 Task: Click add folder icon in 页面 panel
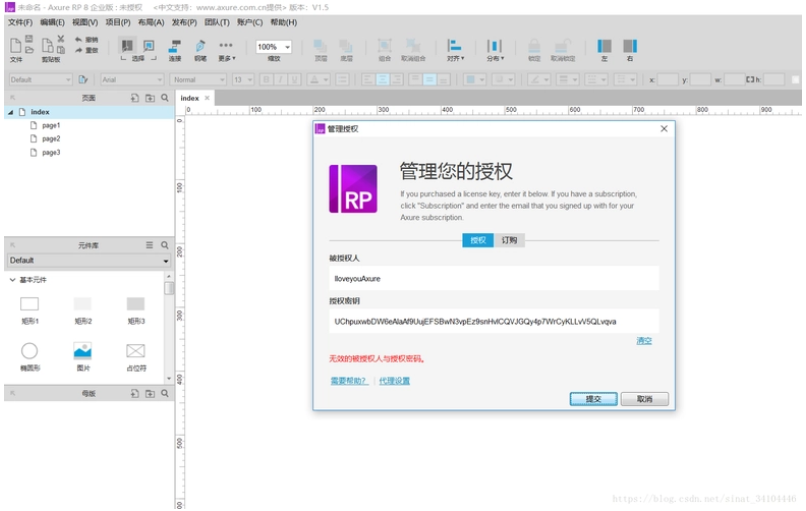click(x=150, y=98)
